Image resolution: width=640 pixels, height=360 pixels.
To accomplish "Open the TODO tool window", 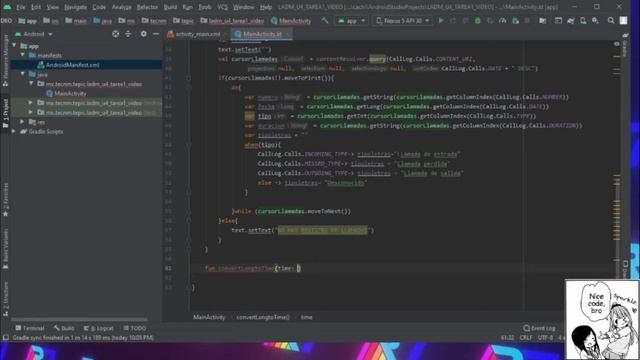I will (x=135, y=328).
